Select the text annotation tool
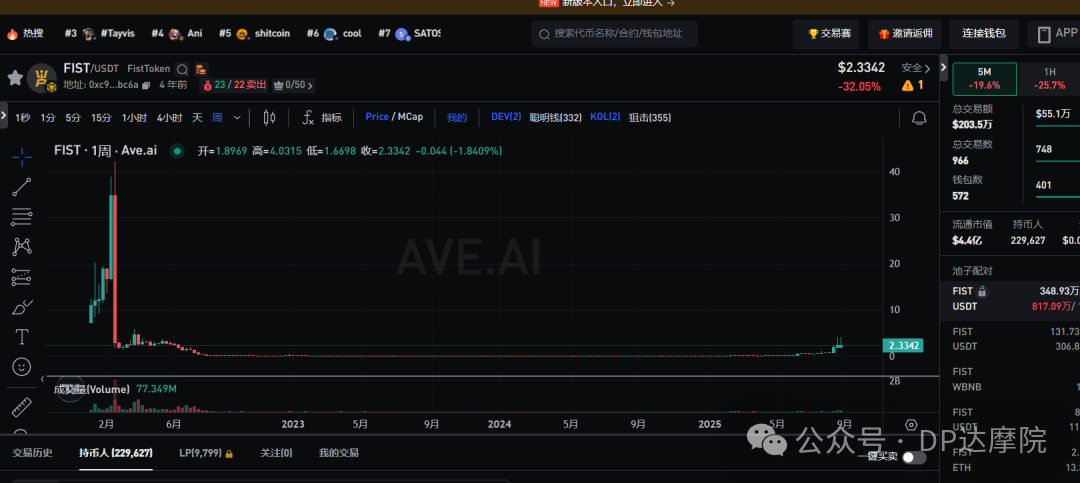Screen dimensions: 1080x483 pyautogui.click(x=21, y=336)
